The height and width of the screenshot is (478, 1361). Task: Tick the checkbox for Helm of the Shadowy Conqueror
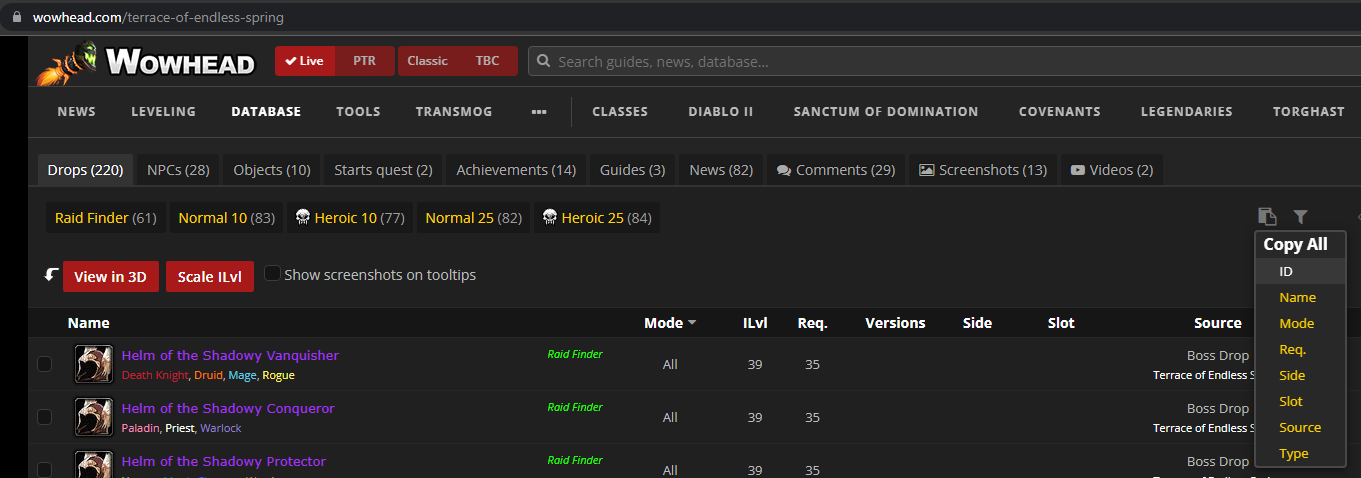tap(44, 417)
